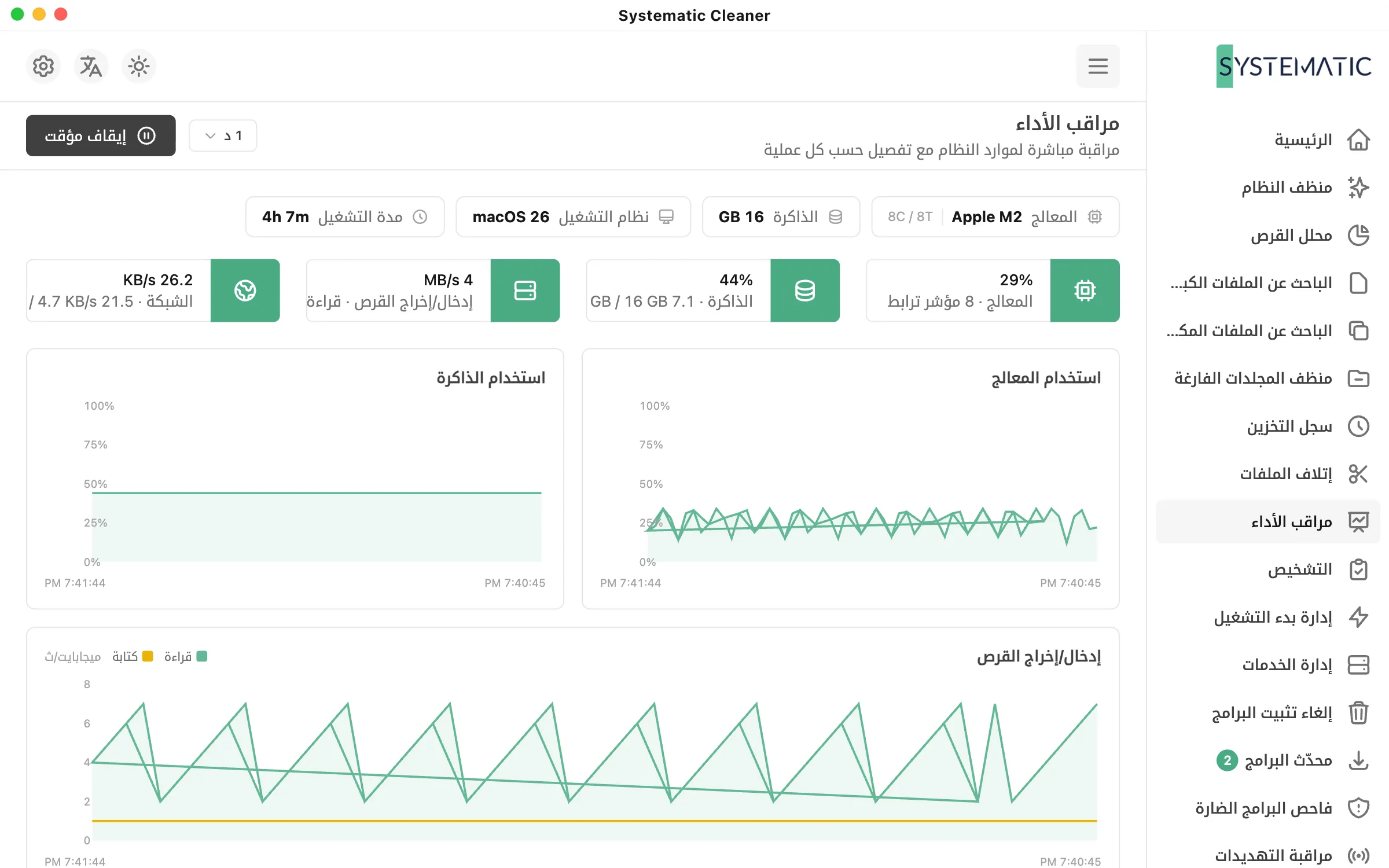
Task: Toggle light/dark theme sun icon
Action: [x=138, y=67]
